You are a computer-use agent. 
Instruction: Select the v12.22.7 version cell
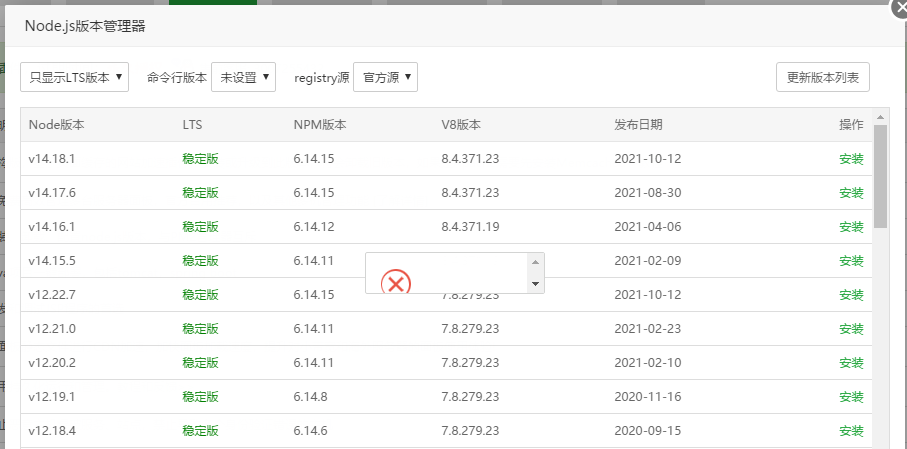51,295
